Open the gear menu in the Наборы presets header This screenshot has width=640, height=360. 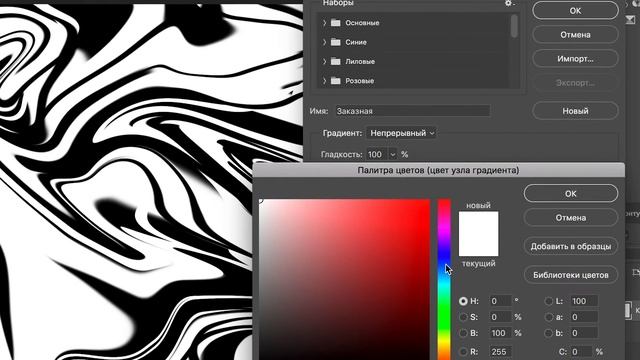point(509,3)
